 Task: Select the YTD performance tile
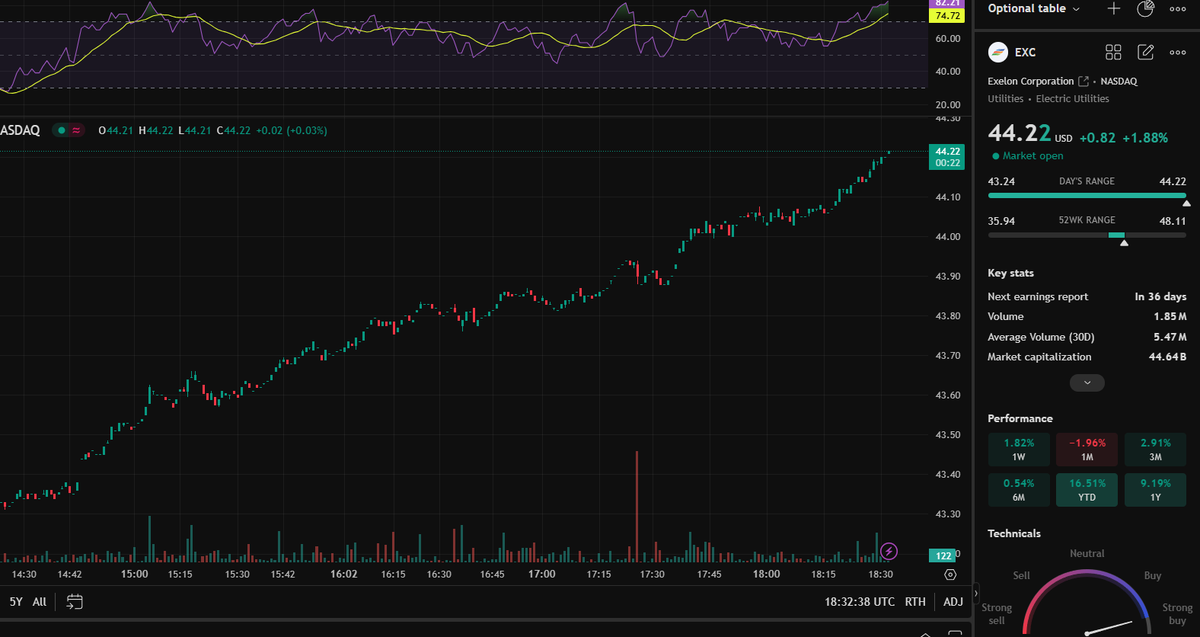pyautogui.click(x=1087, y=490)
